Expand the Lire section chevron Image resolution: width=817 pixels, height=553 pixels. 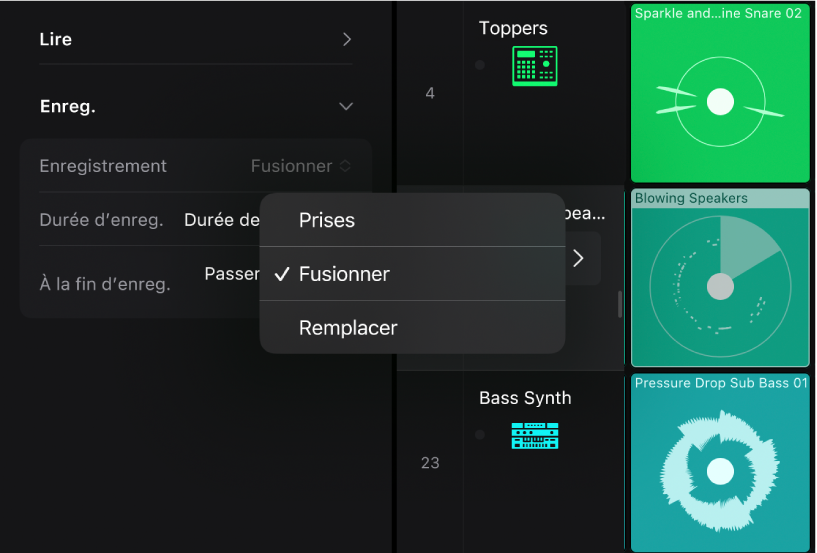pyautogui.click(x=347, y=39)
